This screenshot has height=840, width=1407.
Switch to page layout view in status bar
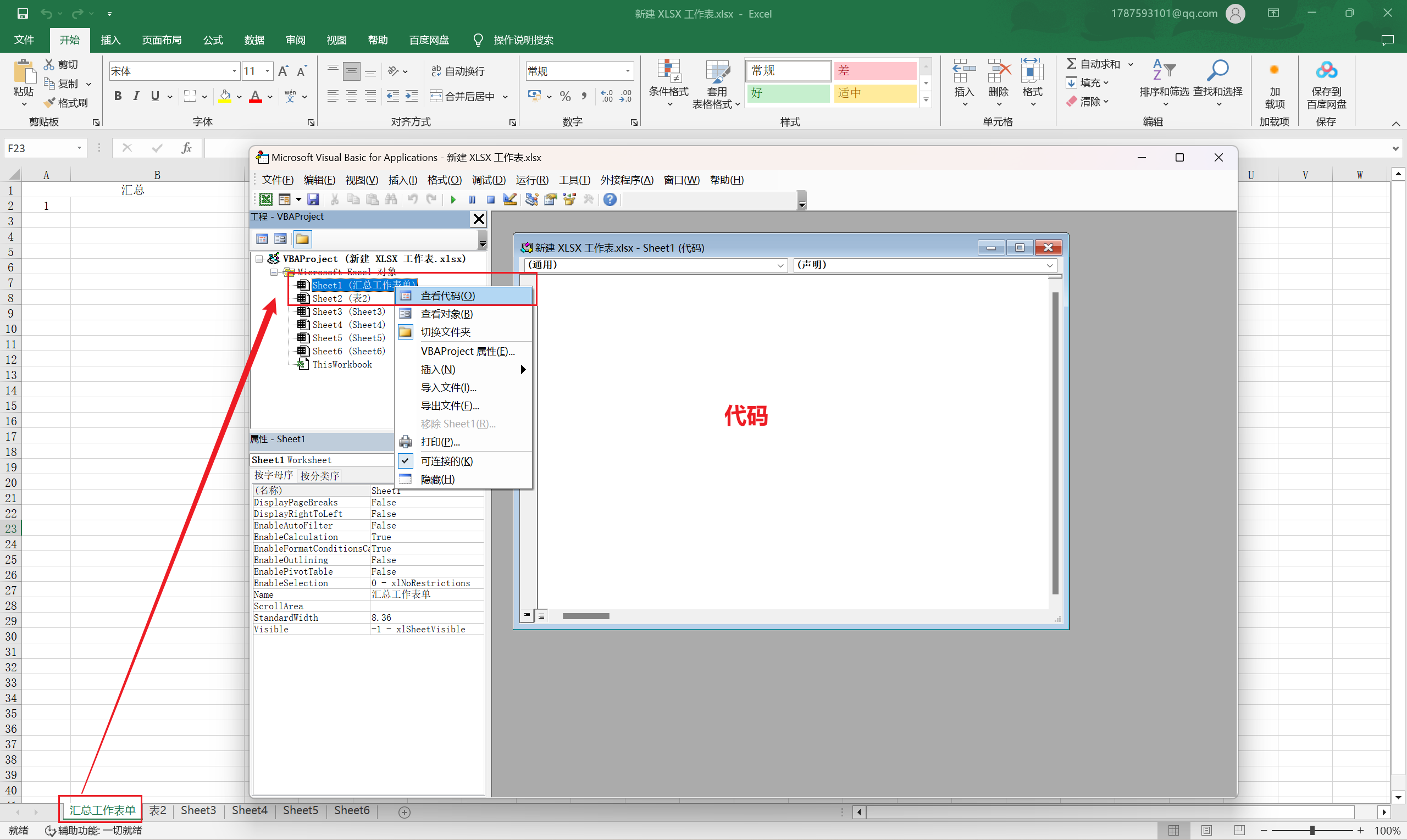coord(1206,830)
